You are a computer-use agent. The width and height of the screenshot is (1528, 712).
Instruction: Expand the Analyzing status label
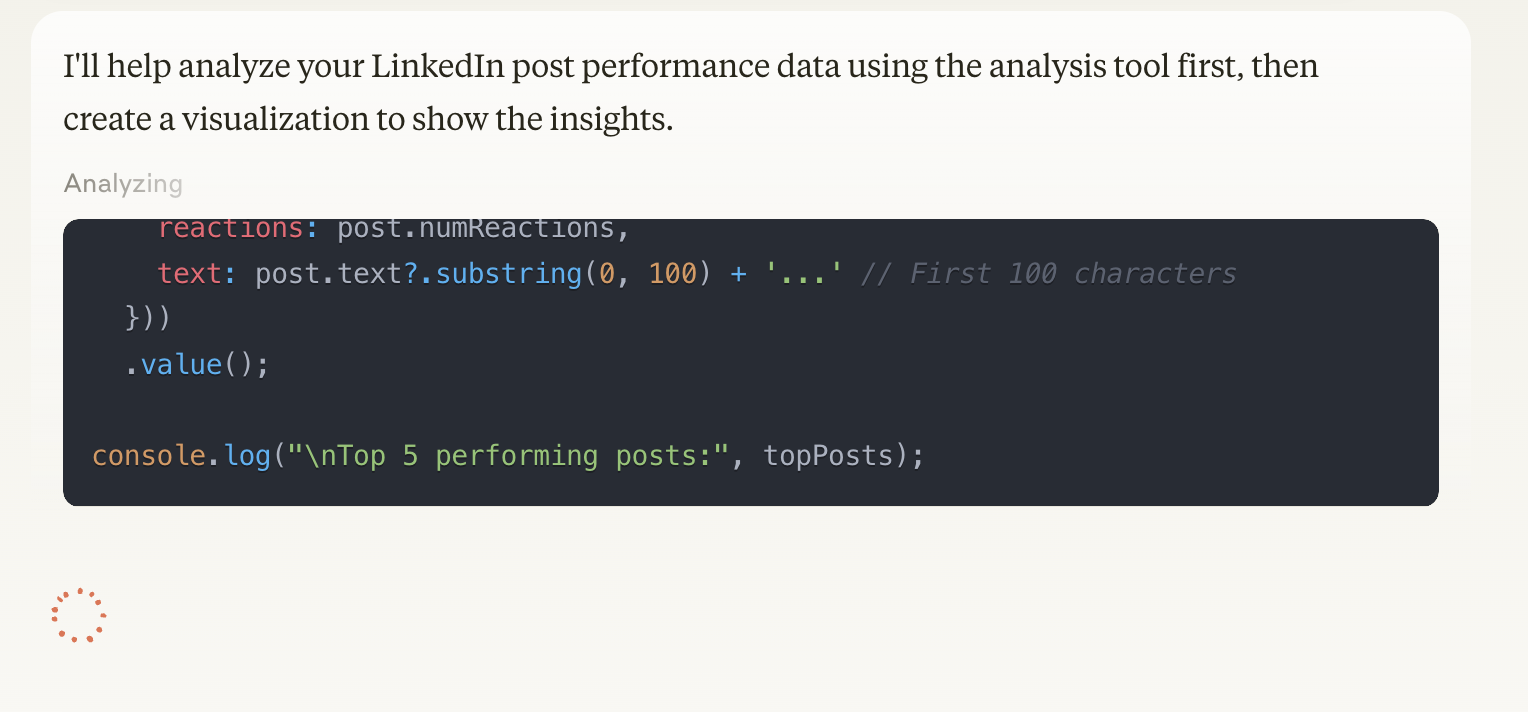click(123, 184)
